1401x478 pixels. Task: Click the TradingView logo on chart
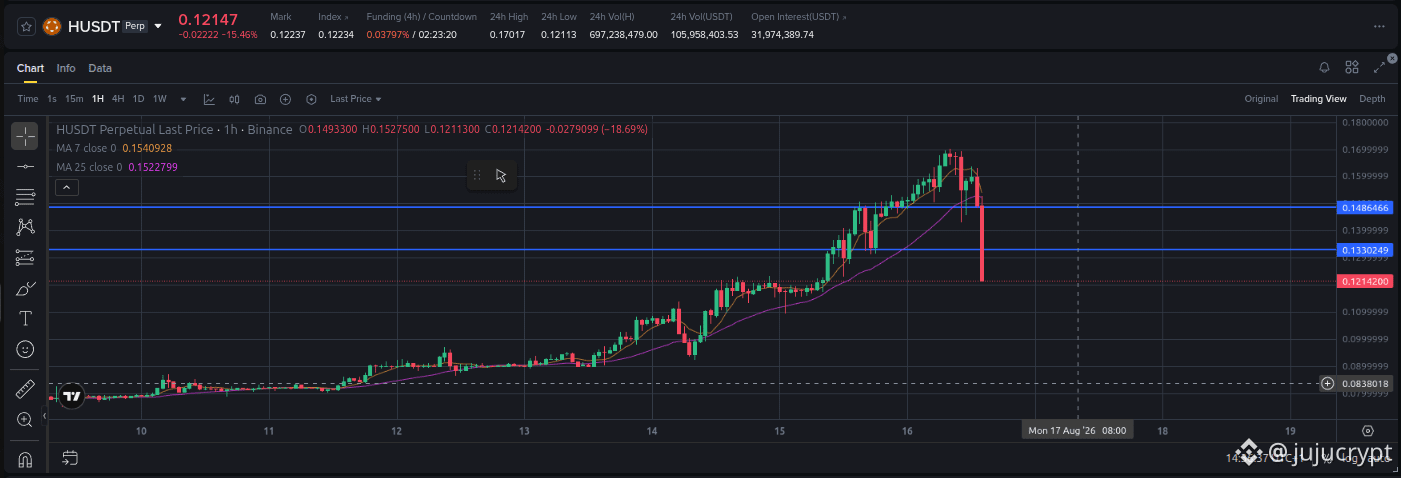click(x=71, y=396)
